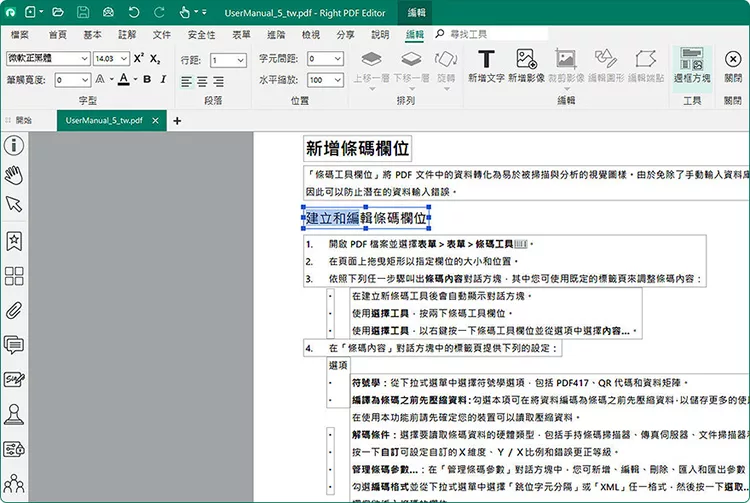The height and width of the screenshot is (503, 750).
Task: Open the attachments paperclip panel
Action: 14,310
